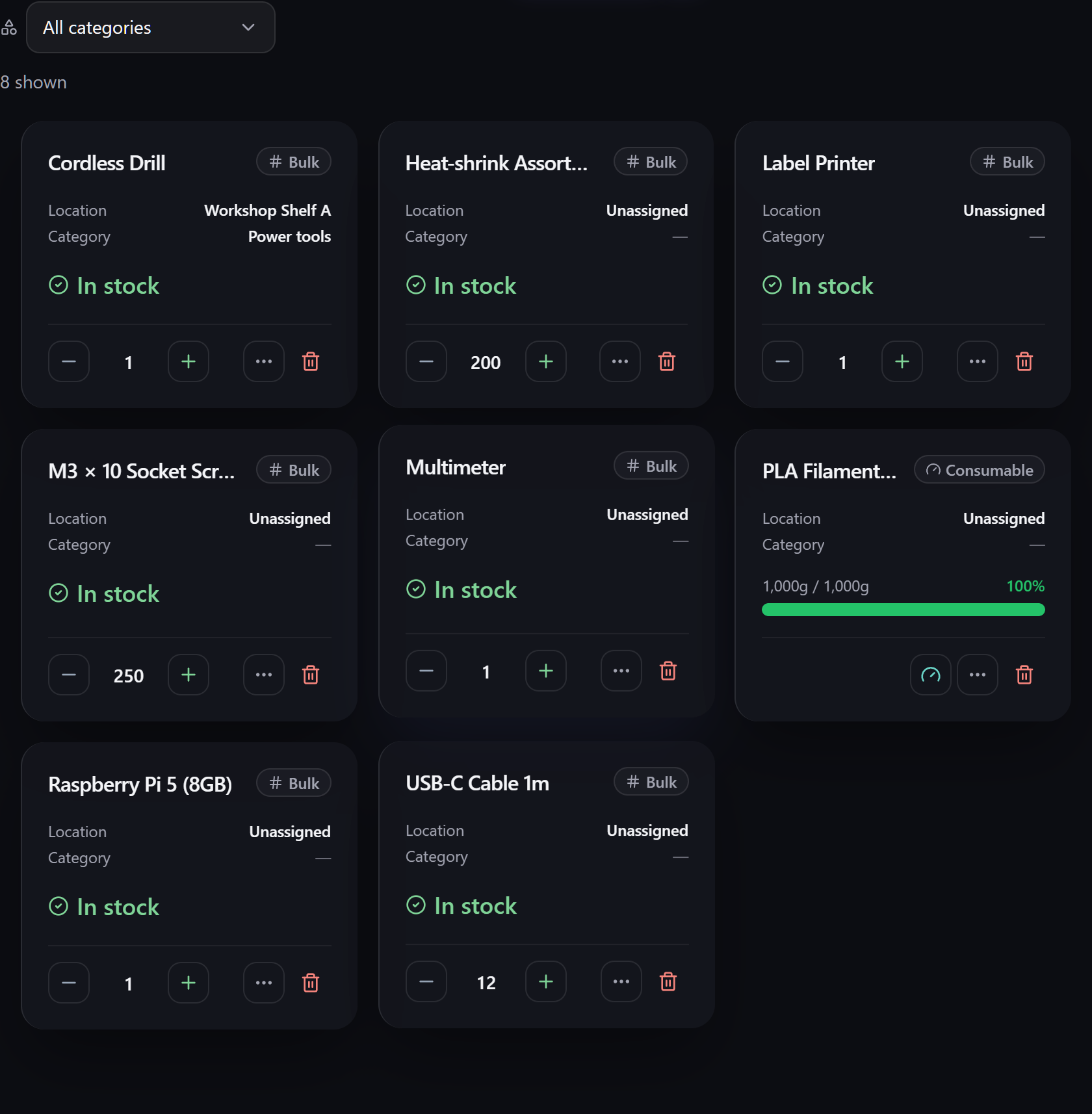Delete the Multimeter item
This screenshot has width=1092, height=1114.
[668, 671]
